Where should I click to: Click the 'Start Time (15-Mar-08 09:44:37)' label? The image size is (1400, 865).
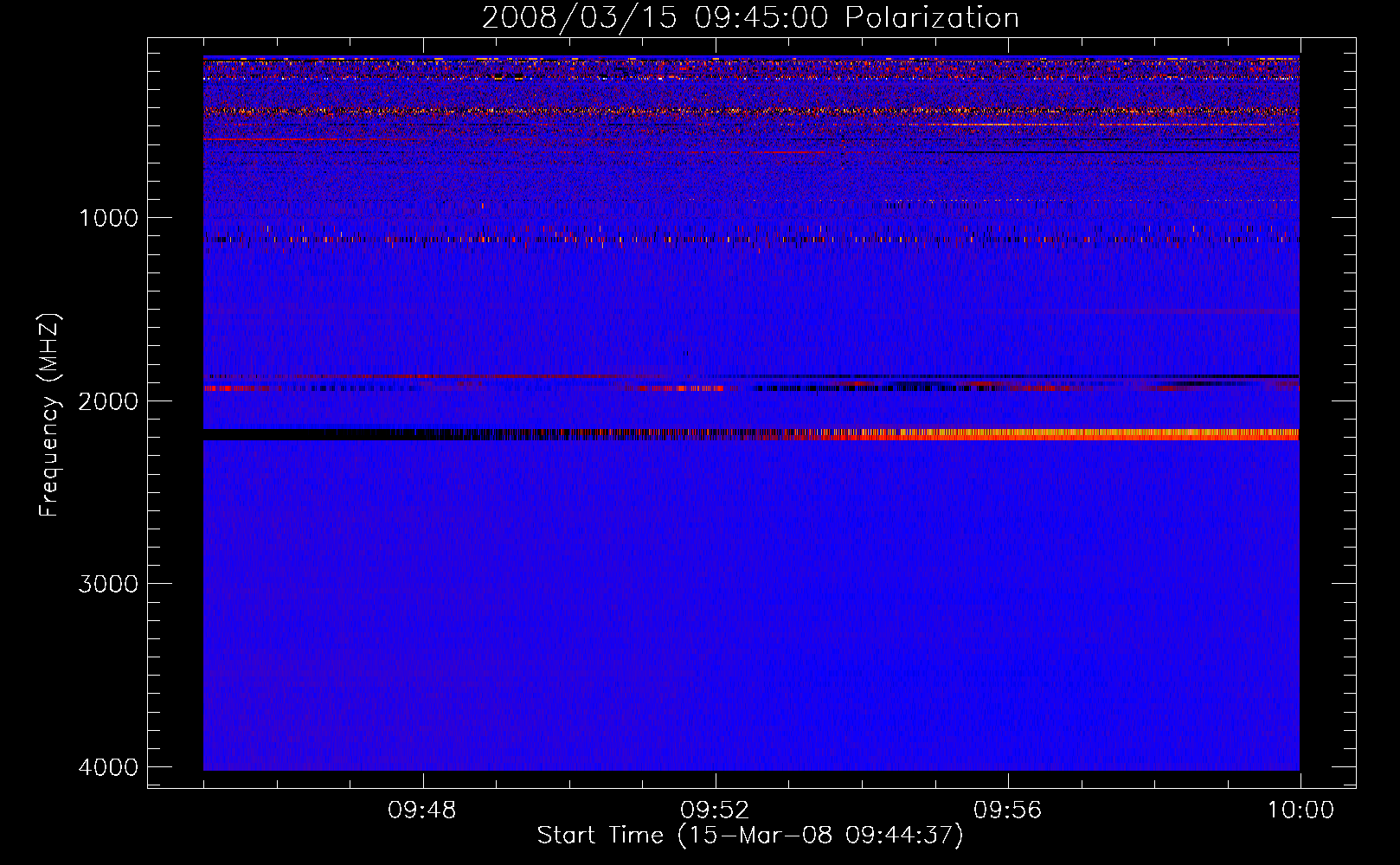coord(750,836)
